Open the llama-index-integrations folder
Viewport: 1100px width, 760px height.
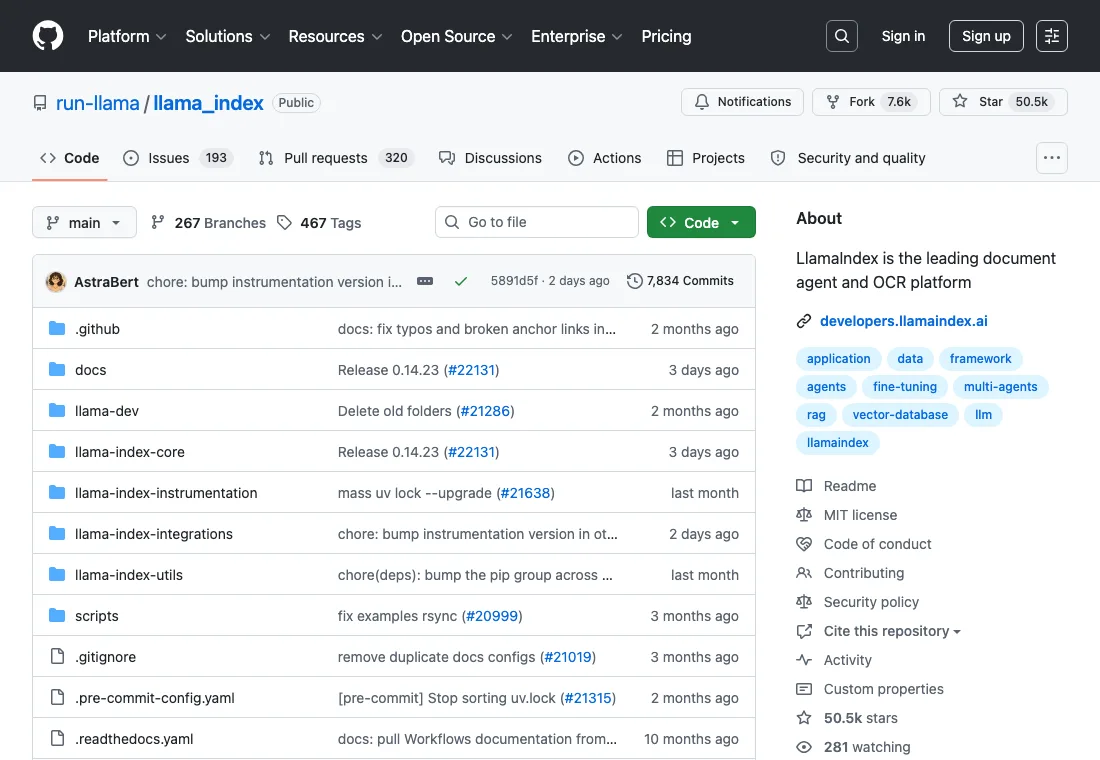coord(154,534)
